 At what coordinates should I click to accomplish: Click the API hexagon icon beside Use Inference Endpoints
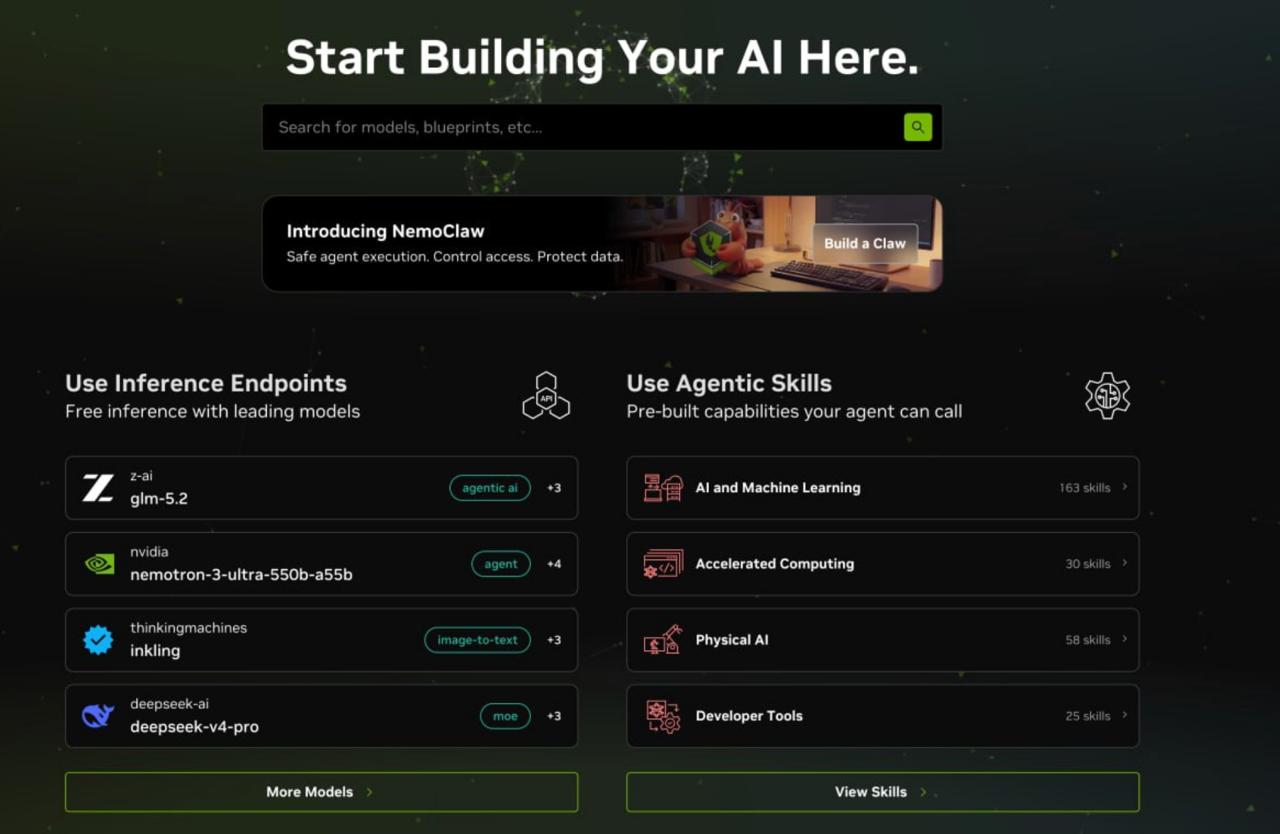click(x=546, y=396)
